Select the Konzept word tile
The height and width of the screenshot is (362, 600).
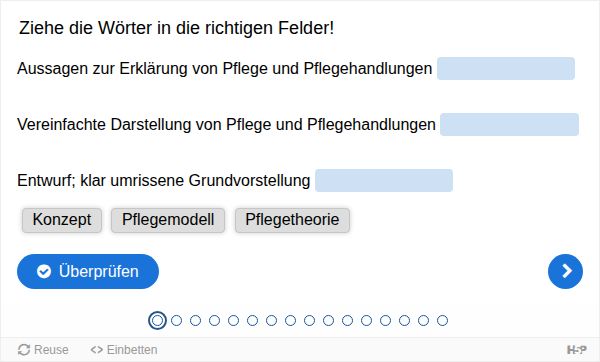click(62, 220)
